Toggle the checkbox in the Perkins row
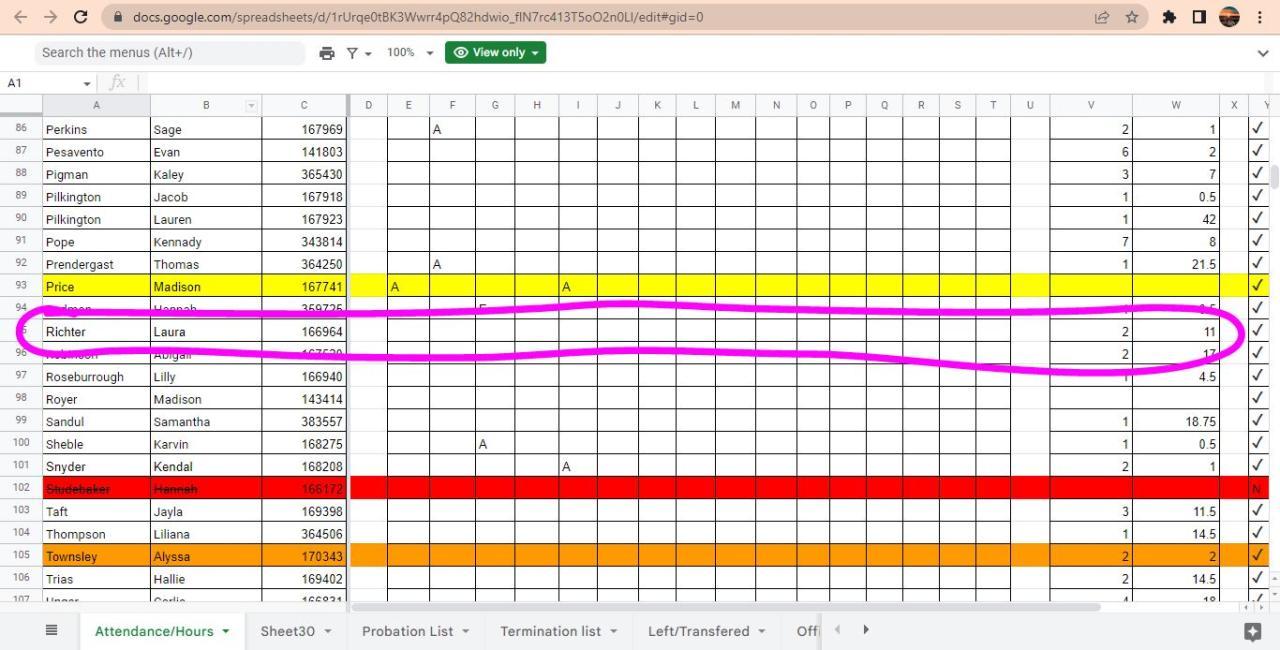The image size is (1280, 650). 1258,129
